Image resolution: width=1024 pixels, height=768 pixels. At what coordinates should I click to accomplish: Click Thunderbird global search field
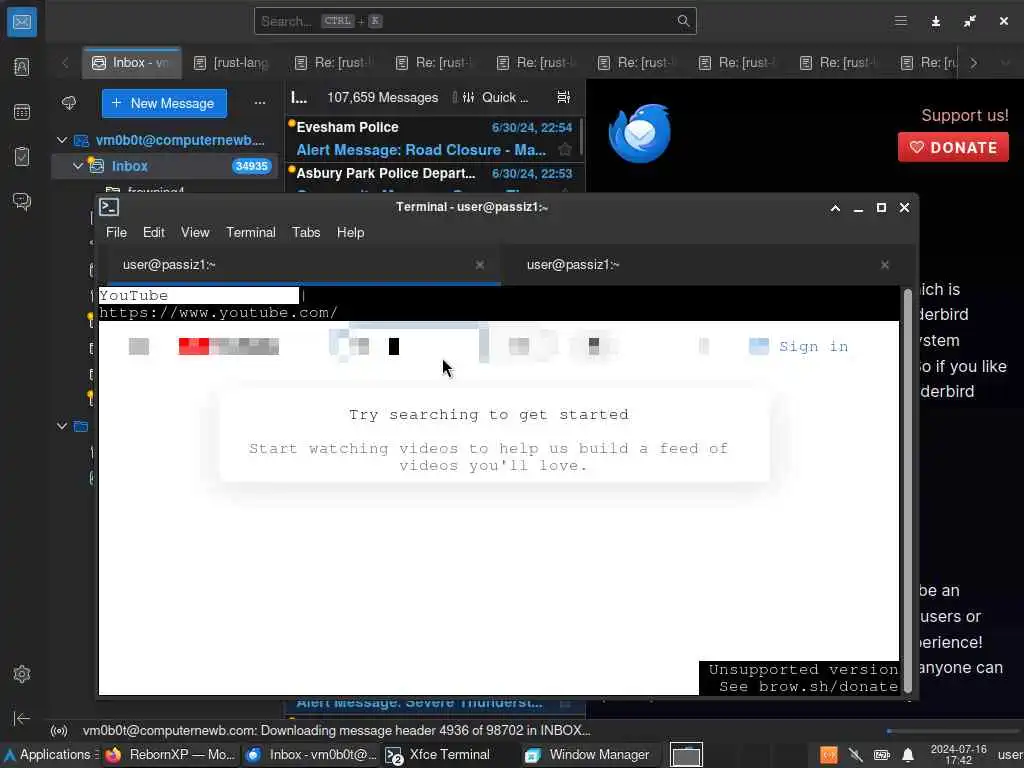point(475,21)
